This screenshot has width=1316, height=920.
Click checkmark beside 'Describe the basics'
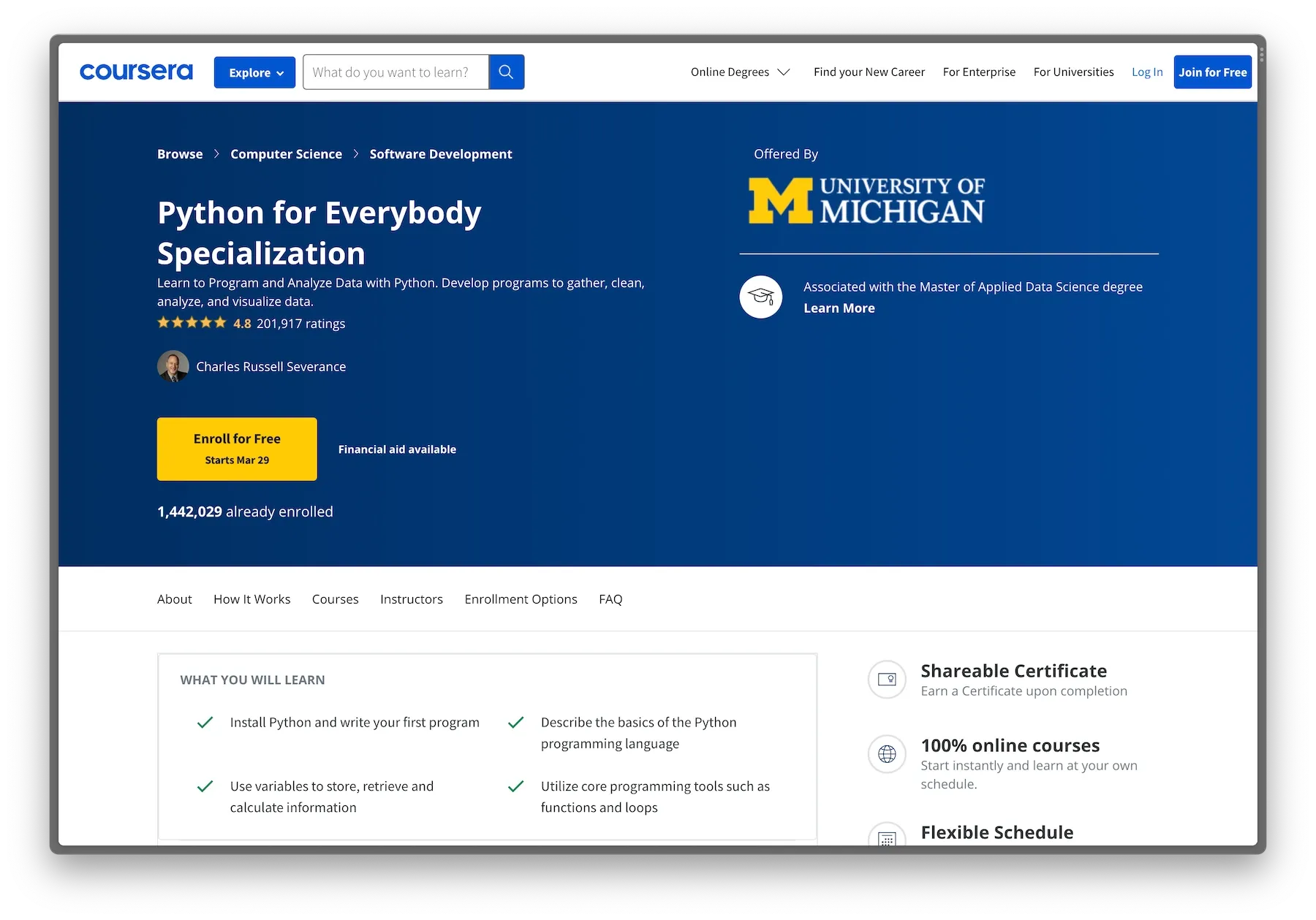pos(516,722)
